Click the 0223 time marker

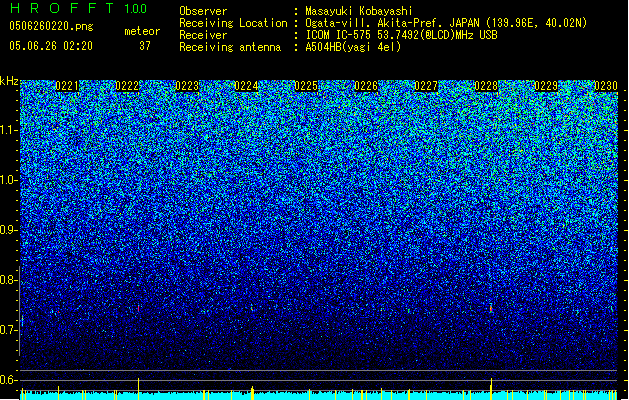pyautogui.click(x=187, y=86)
